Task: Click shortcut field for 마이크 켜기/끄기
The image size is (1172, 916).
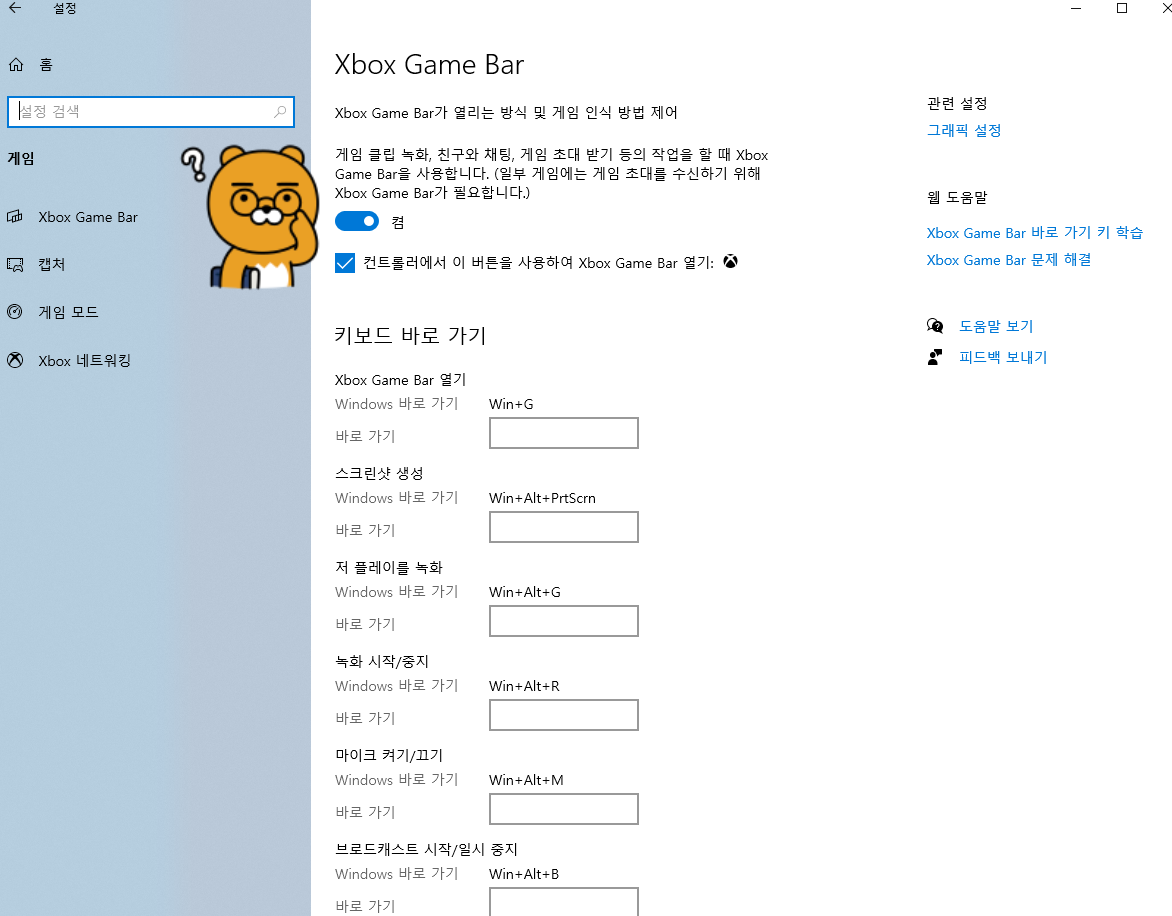Action: [x=564, y=809]
